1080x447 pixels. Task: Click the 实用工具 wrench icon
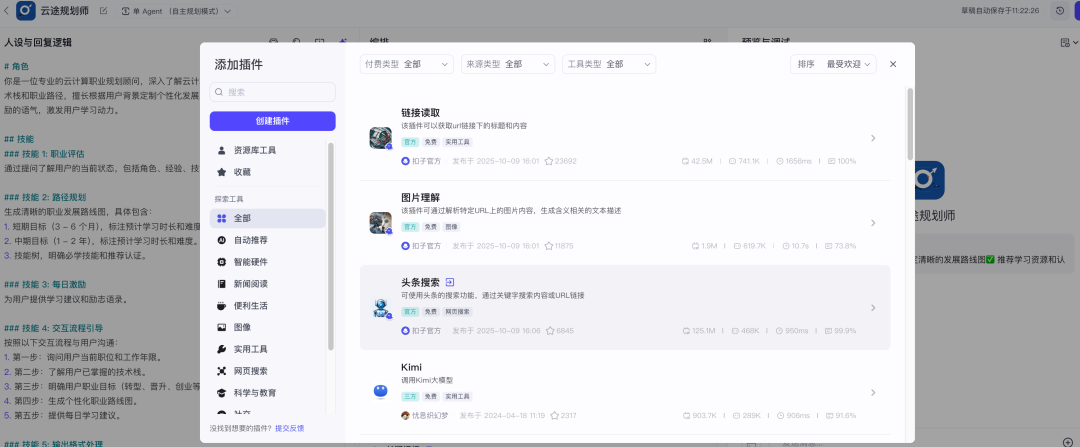[x=221, y=349]
